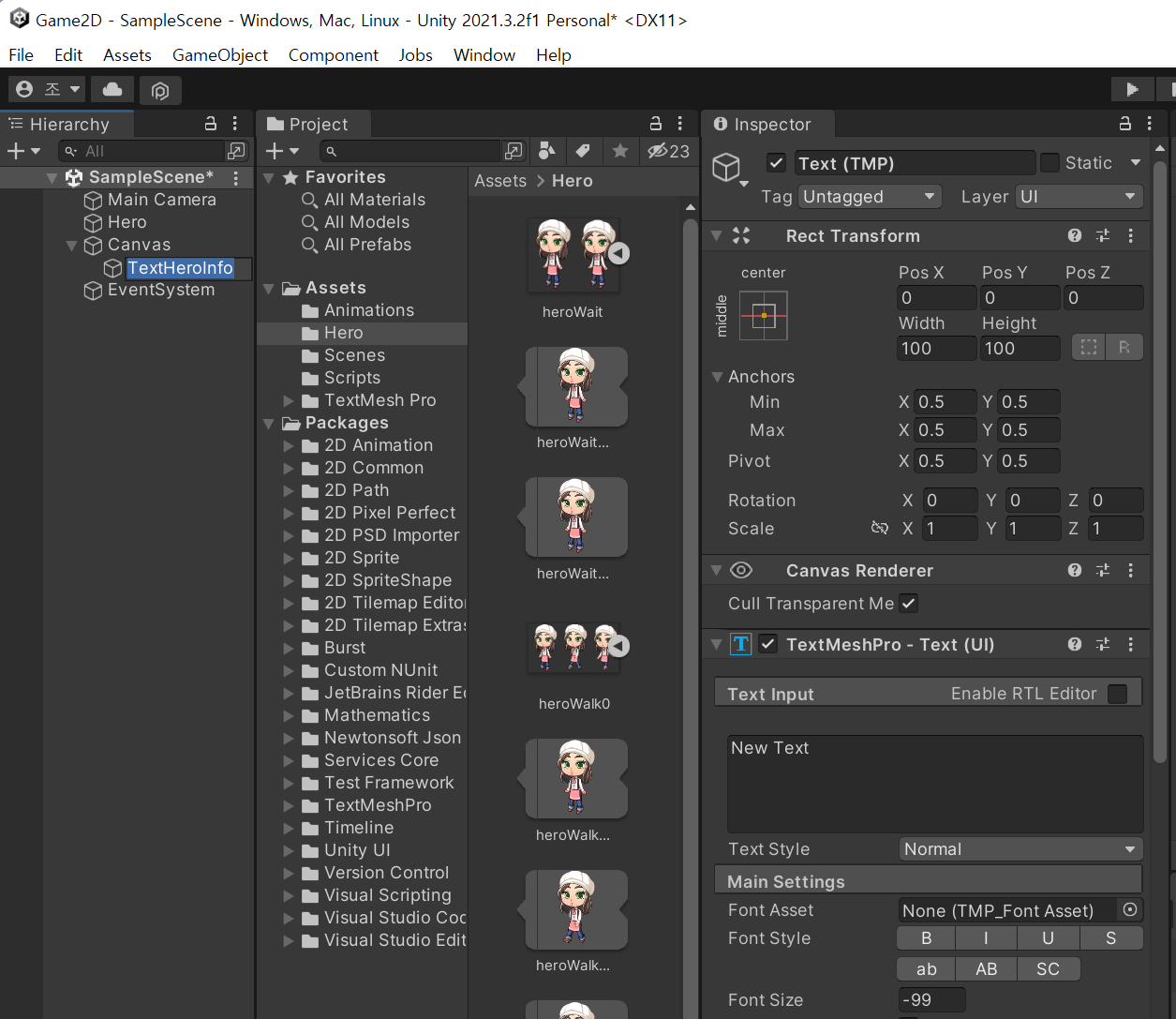The width and height of the screenshot is (1176, 1019).
Task: Open the Component menu
Action: [334, 55]
